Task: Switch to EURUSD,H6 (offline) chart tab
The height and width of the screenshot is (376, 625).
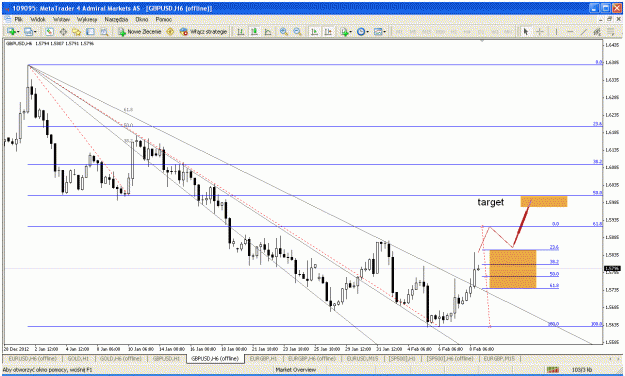Action: pyautogui.click(x=33, y=359)
